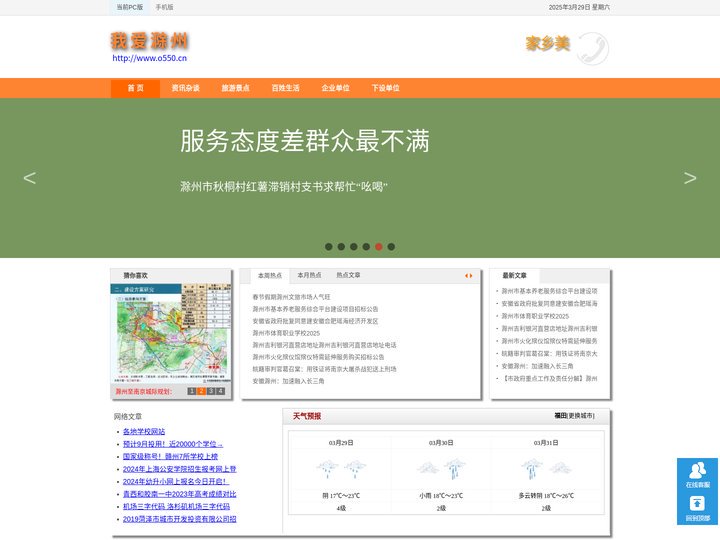Open the 在线客服 customer service icon
720x540 pixels.
pyautogui.click(x=697, y=475)
